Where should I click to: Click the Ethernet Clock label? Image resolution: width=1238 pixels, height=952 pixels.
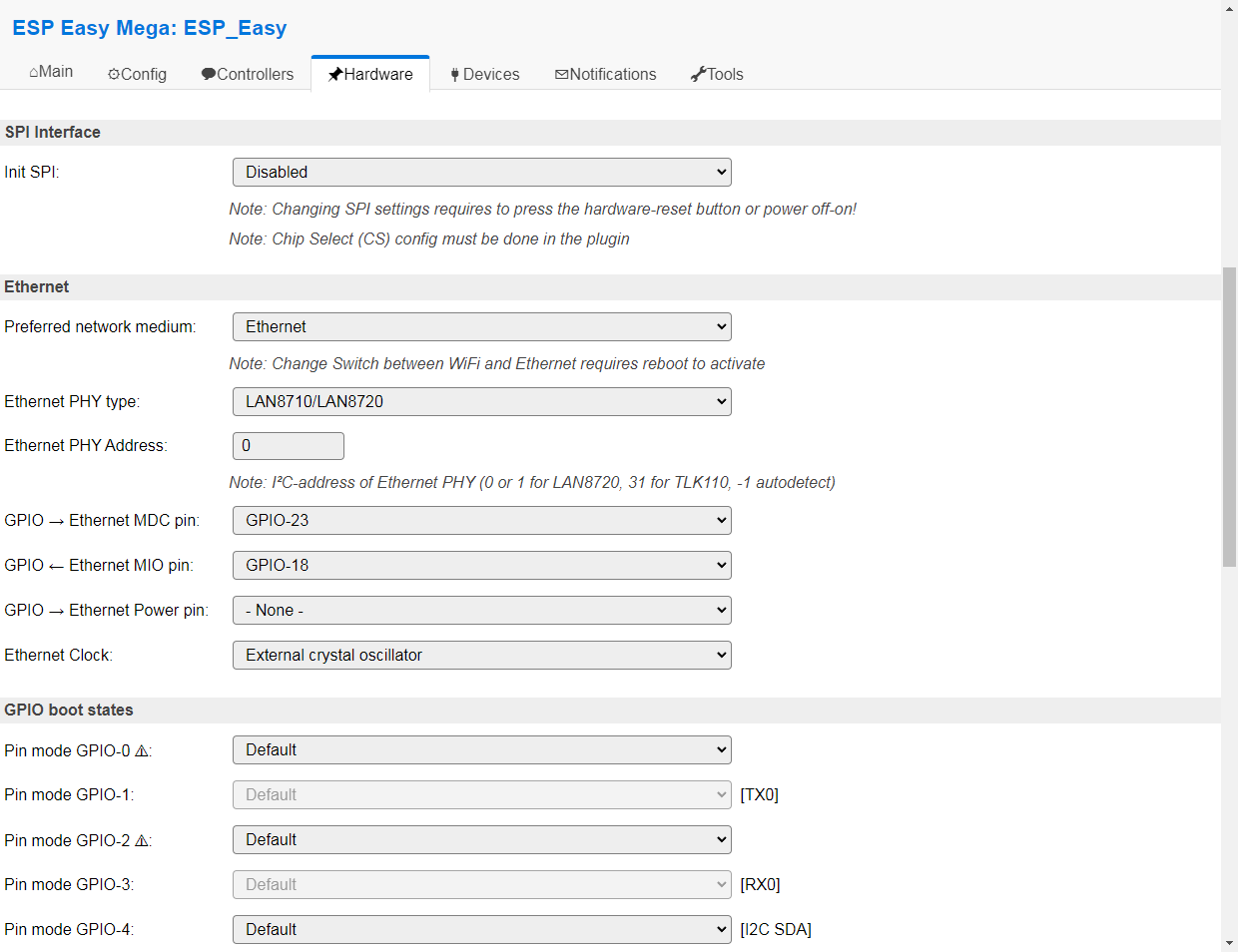[58, 656]
